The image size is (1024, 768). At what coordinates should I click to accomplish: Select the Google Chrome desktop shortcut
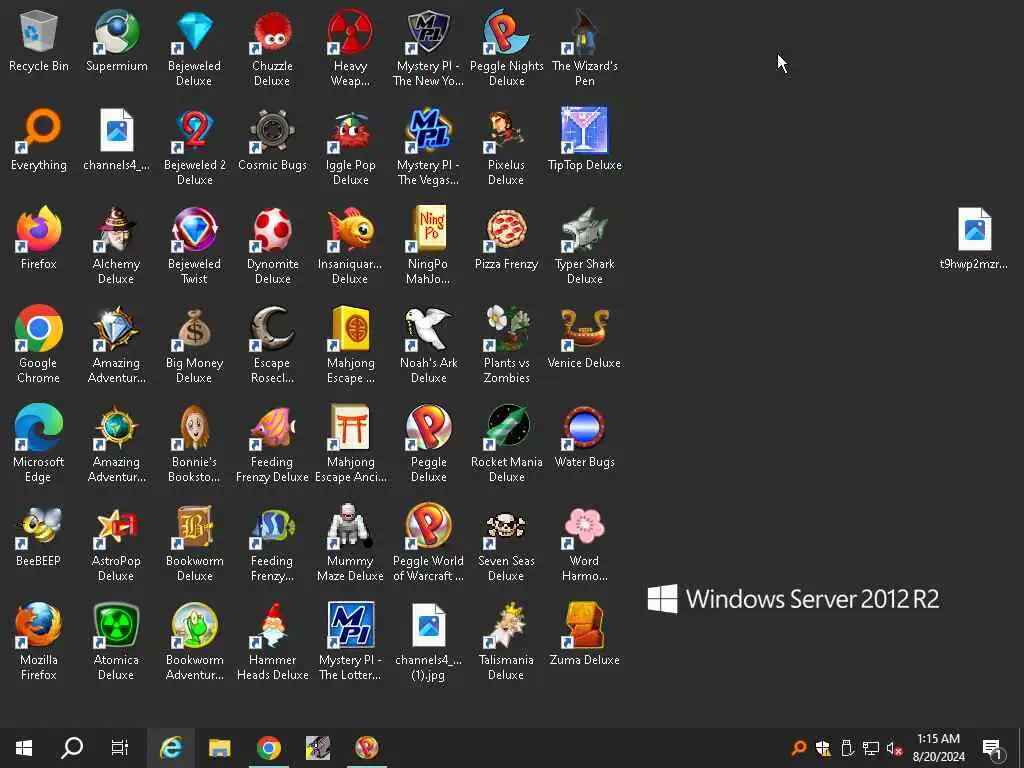point(39,345)
